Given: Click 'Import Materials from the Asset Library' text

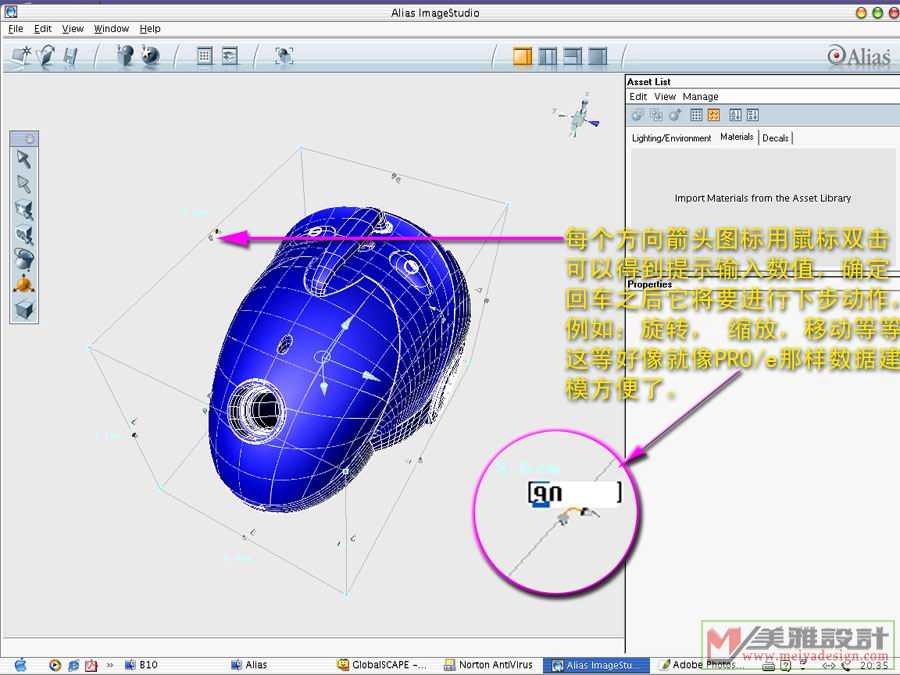Looking at the screenshot, I should pyautogui.click(x=762, y=198).
